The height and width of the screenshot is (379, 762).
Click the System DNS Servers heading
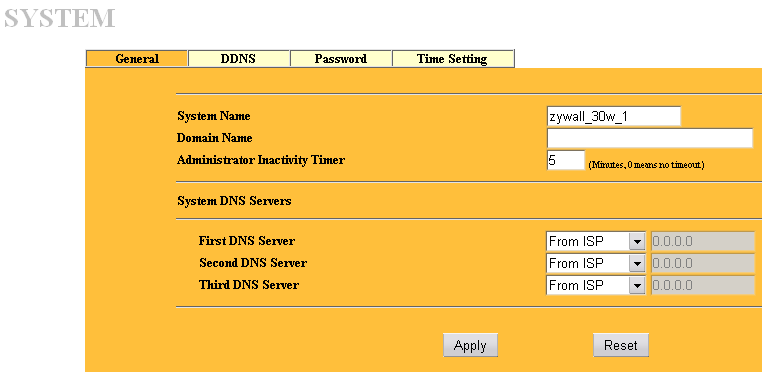(234, 201)
